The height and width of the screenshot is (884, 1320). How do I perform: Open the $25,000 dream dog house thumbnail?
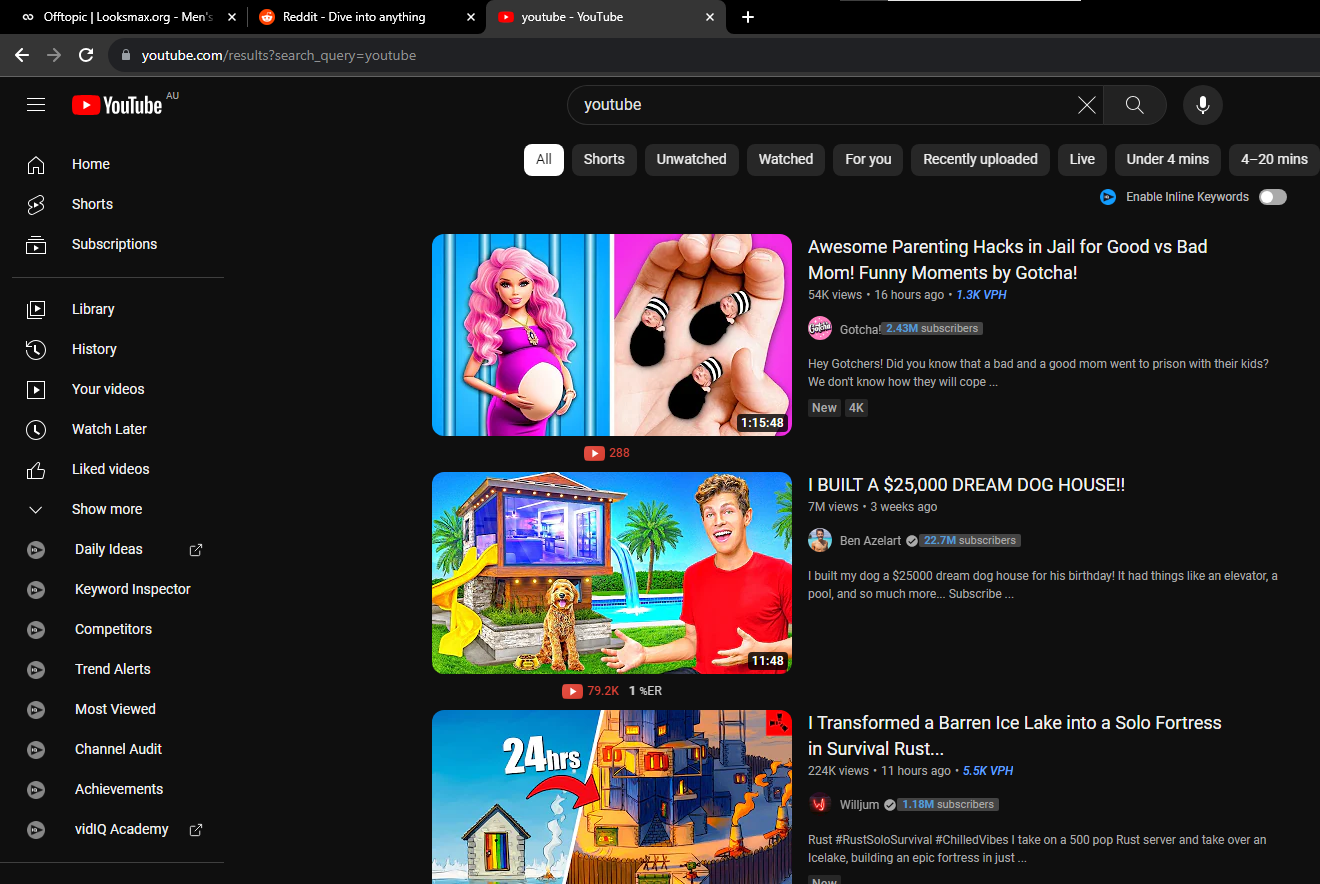tap(611, 573)
